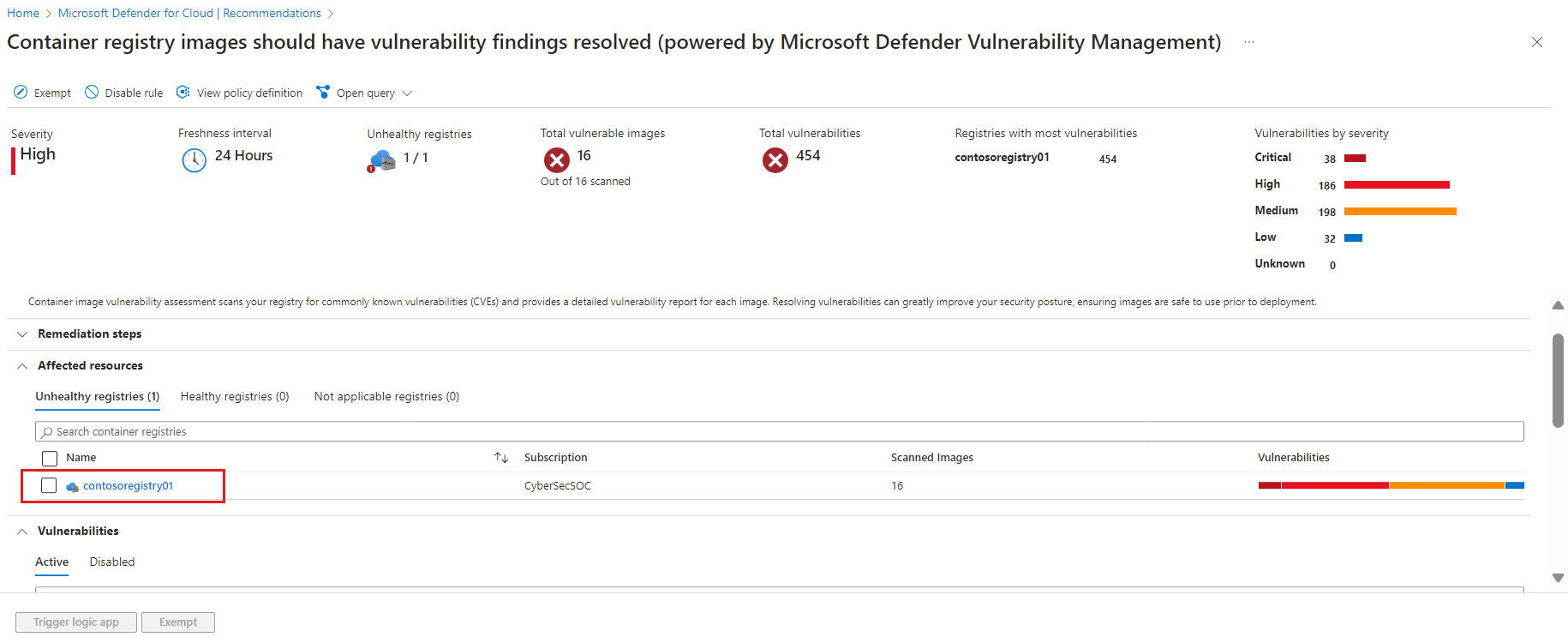The width and height of the screenshot is (1568, 643).
Task: Click the Freshness interval clock icon
Action: coord(195,160)
